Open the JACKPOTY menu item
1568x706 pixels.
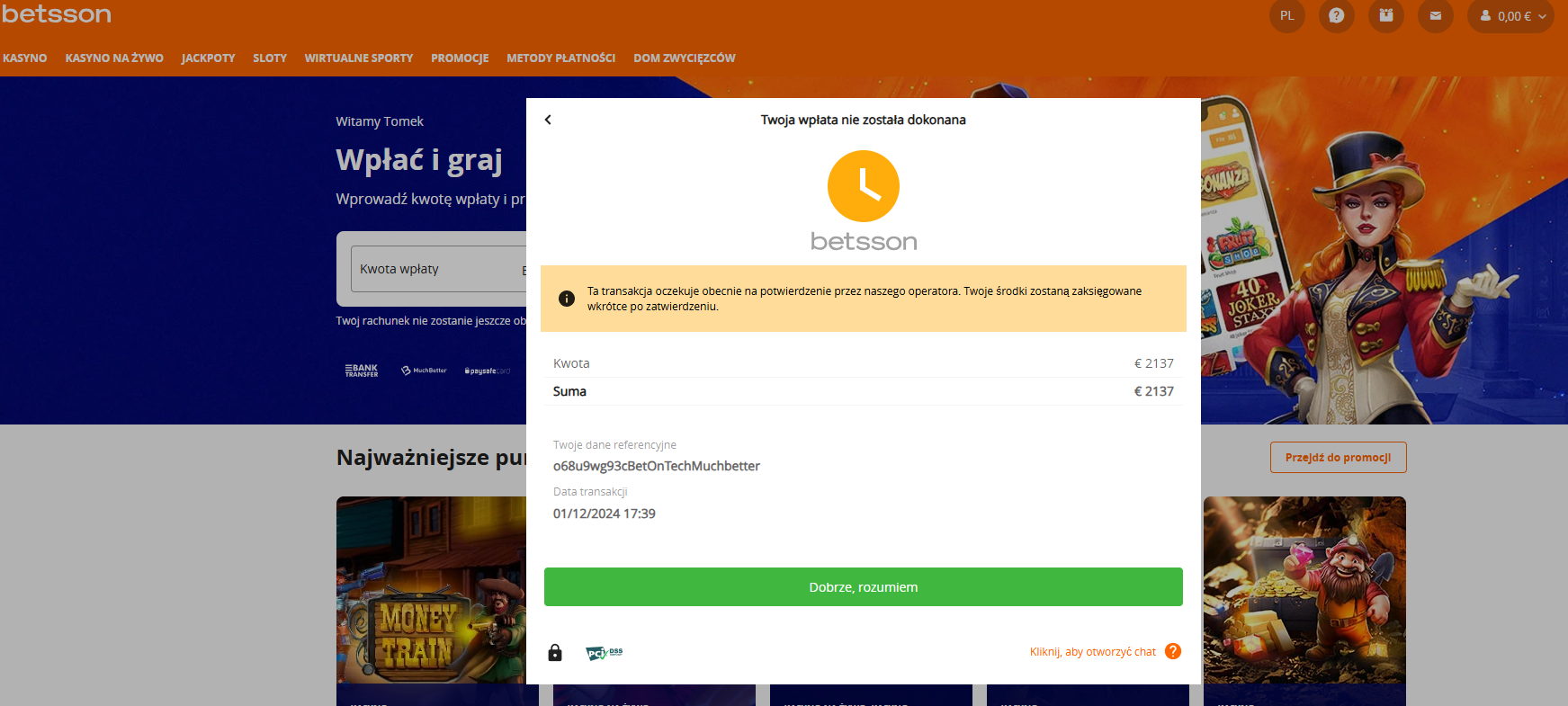(x=208, y=58)
